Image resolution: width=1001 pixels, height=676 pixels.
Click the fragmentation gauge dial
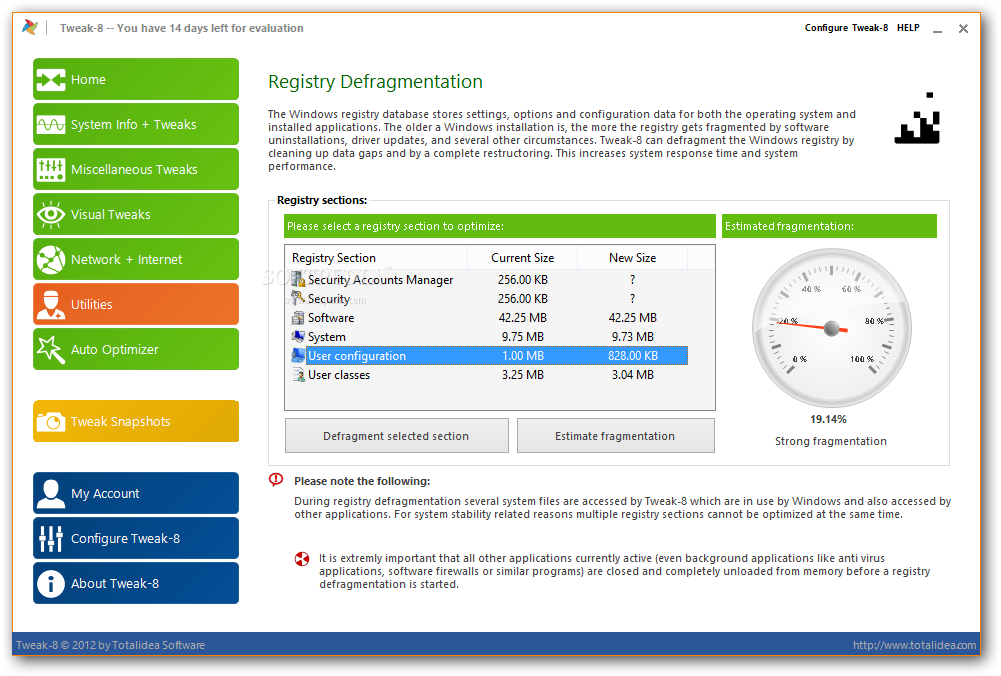pyautogui.click(x=831, y=328)
